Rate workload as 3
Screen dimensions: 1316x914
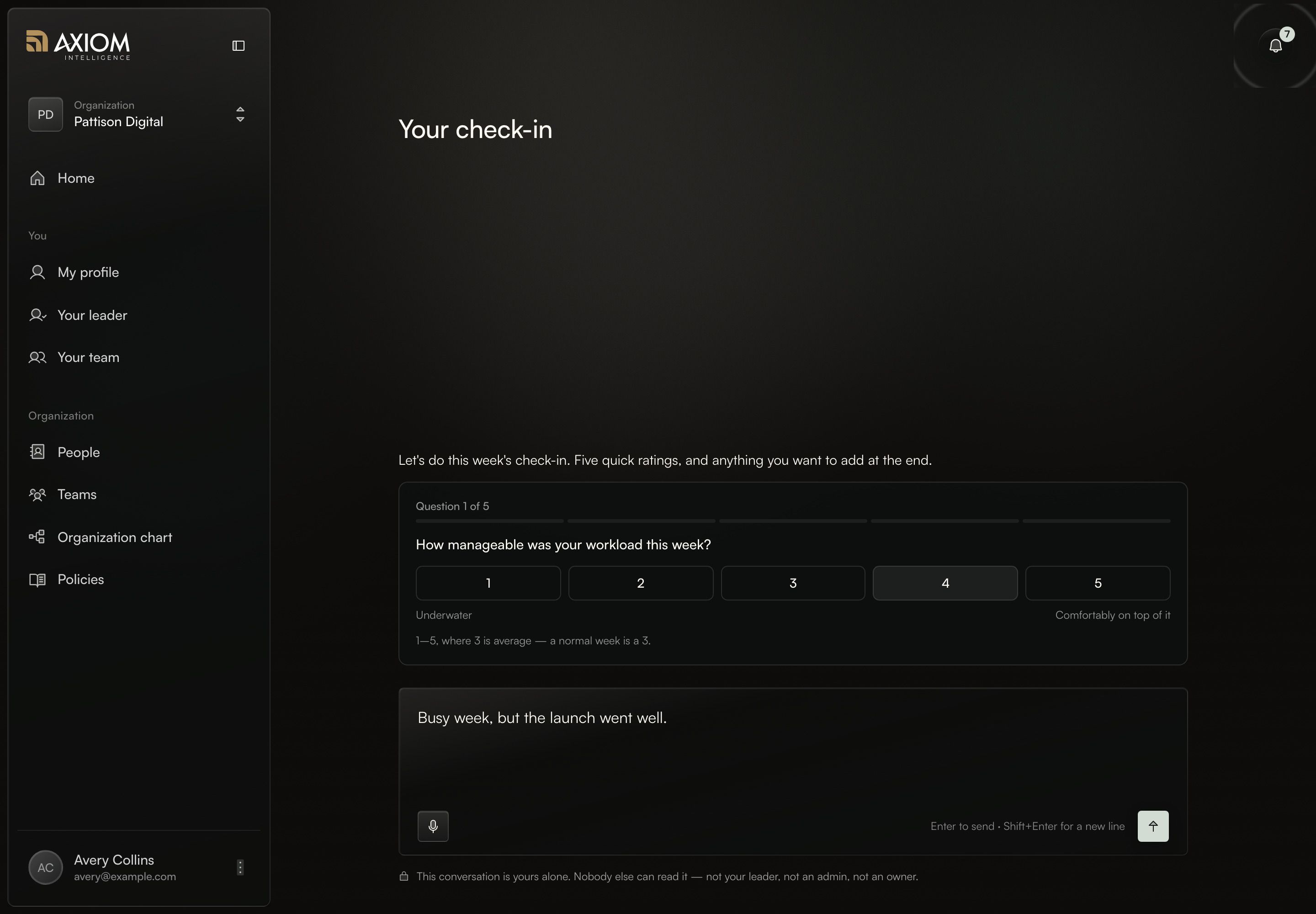coord(793,583)
